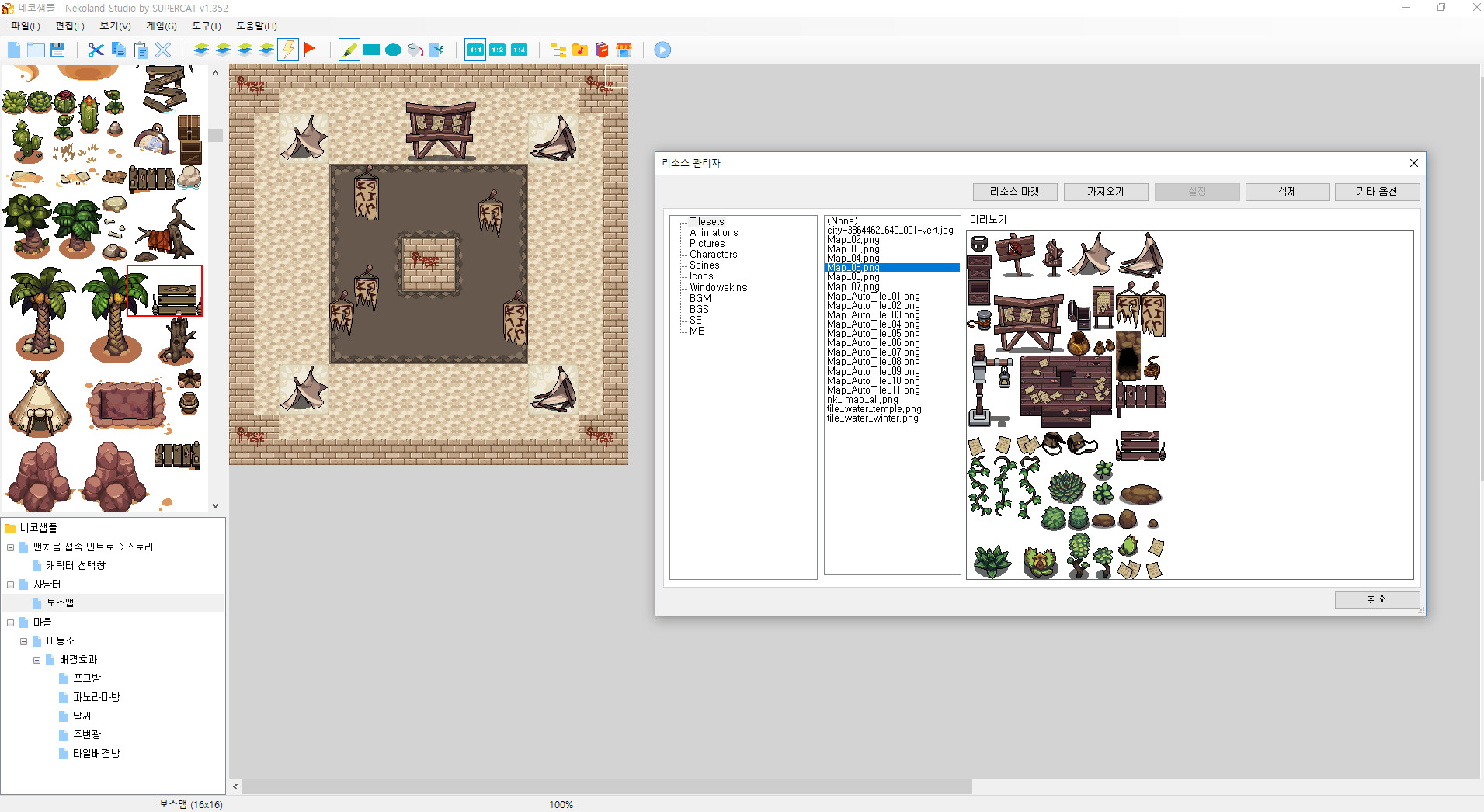Viewport: 1484px width, 812px height.
Task: Click the play game test icon
Action: 661,49
